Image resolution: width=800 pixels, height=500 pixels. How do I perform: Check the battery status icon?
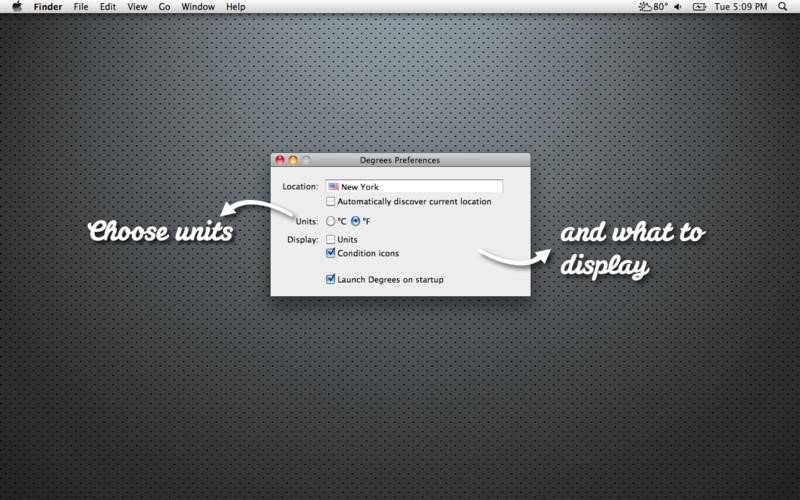click(x=699, y=7)
